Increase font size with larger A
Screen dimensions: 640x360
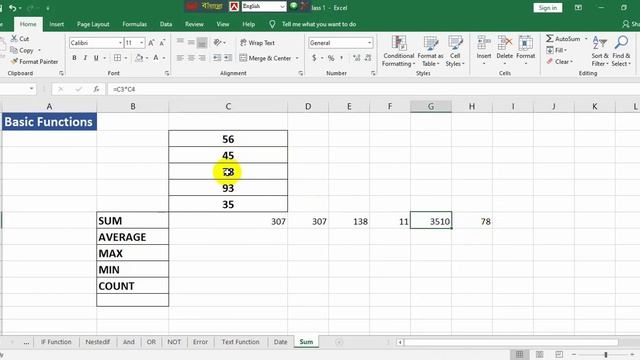[x=151, y=43]
